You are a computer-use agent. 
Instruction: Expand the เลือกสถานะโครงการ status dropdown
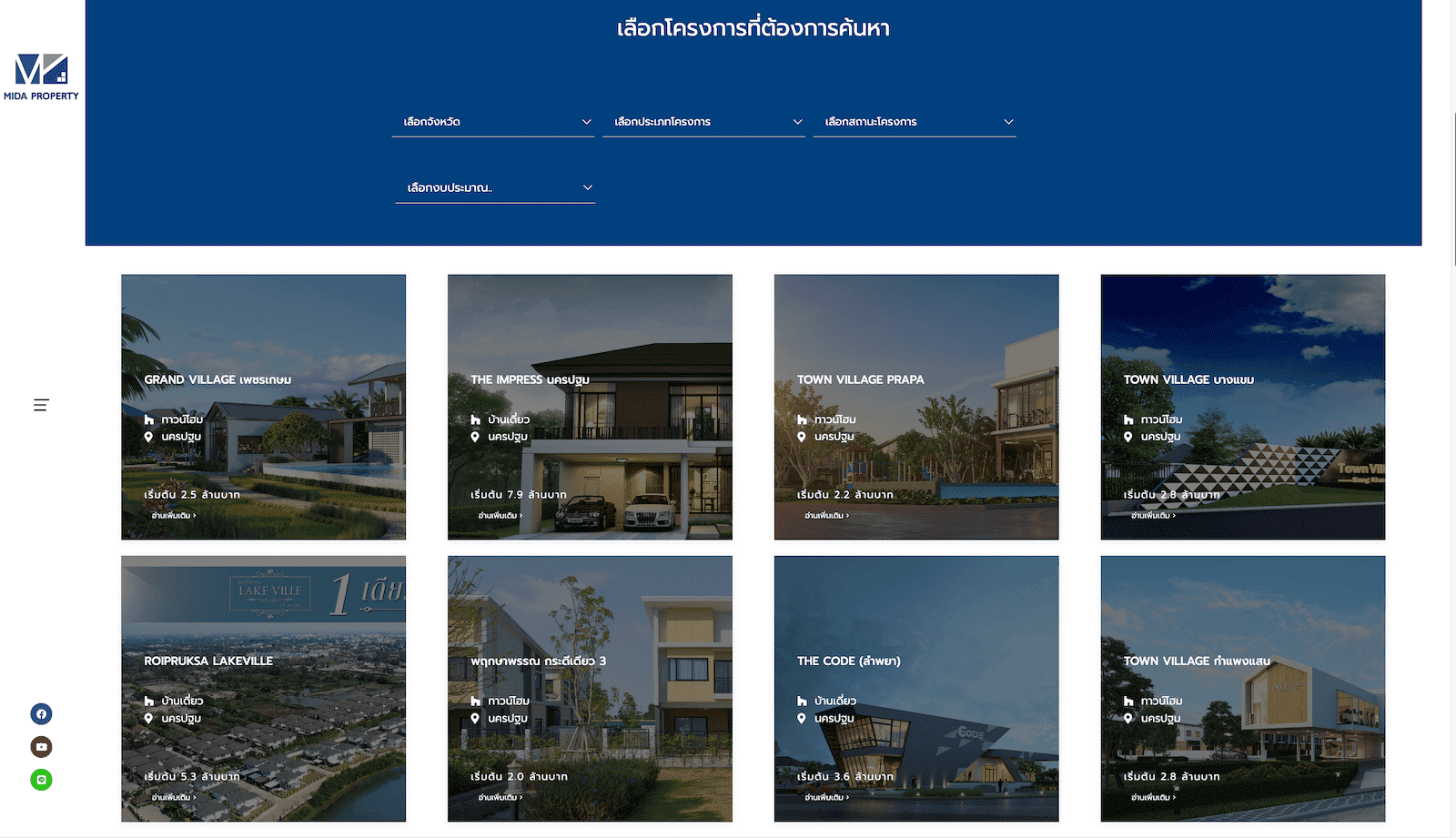coord(915,122)
